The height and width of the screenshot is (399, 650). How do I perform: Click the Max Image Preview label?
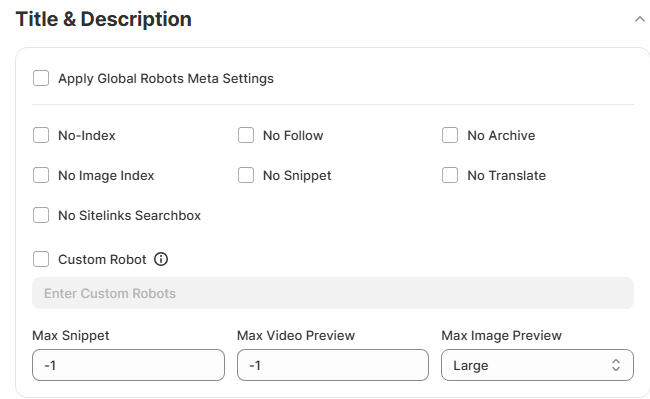(502, 335)
